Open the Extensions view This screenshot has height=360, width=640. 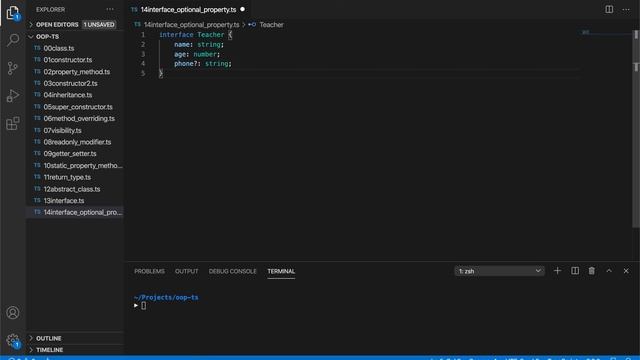[13, 123]
